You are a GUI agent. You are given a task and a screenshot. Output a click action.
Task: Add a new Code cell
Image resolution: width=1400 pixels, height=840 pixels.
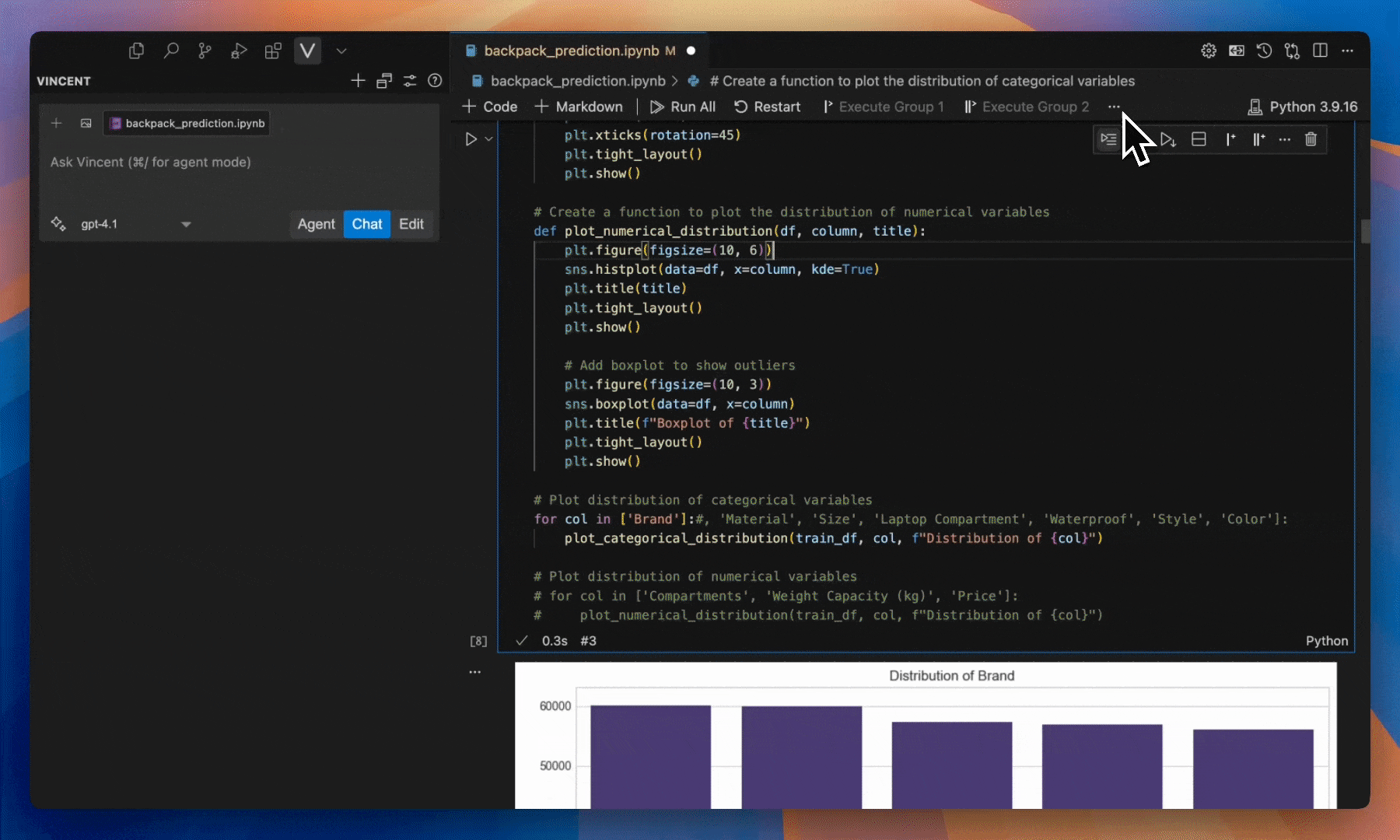tap(490, 107)
